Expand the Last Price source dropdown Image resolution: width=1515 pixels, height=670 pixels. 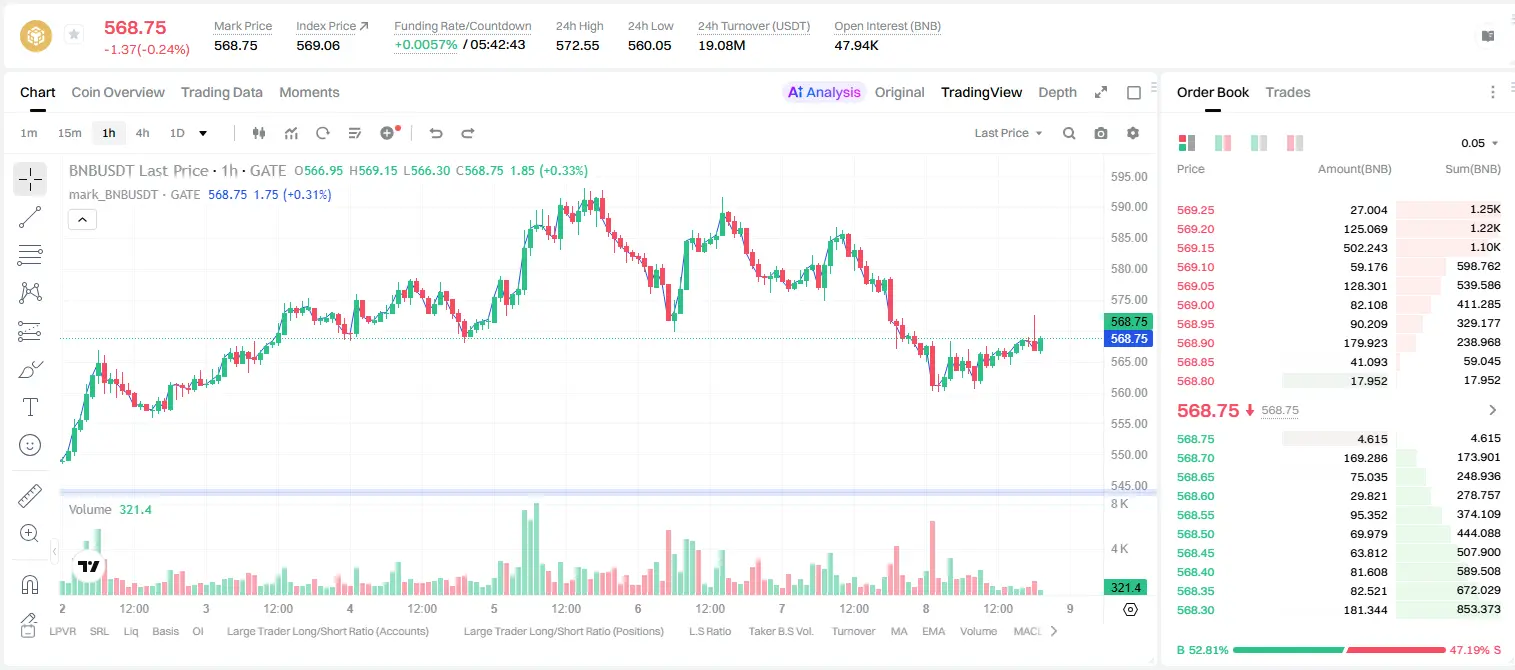(1008, 133)
